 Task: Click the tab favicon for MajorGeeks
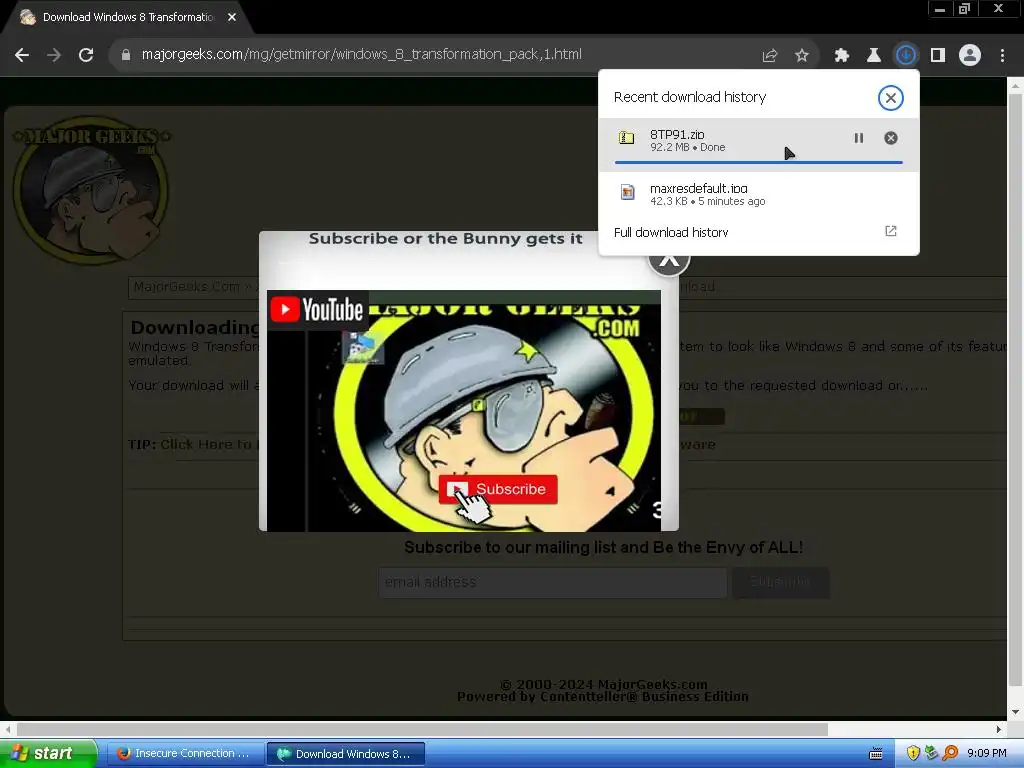pyautogui.click(x=27, y=18)
